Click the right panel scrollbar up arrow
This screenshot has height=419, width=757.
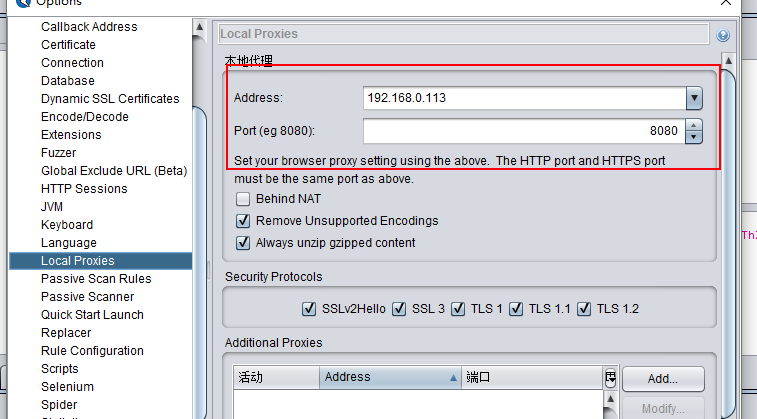pyautogui.click(x=729, y=61)
